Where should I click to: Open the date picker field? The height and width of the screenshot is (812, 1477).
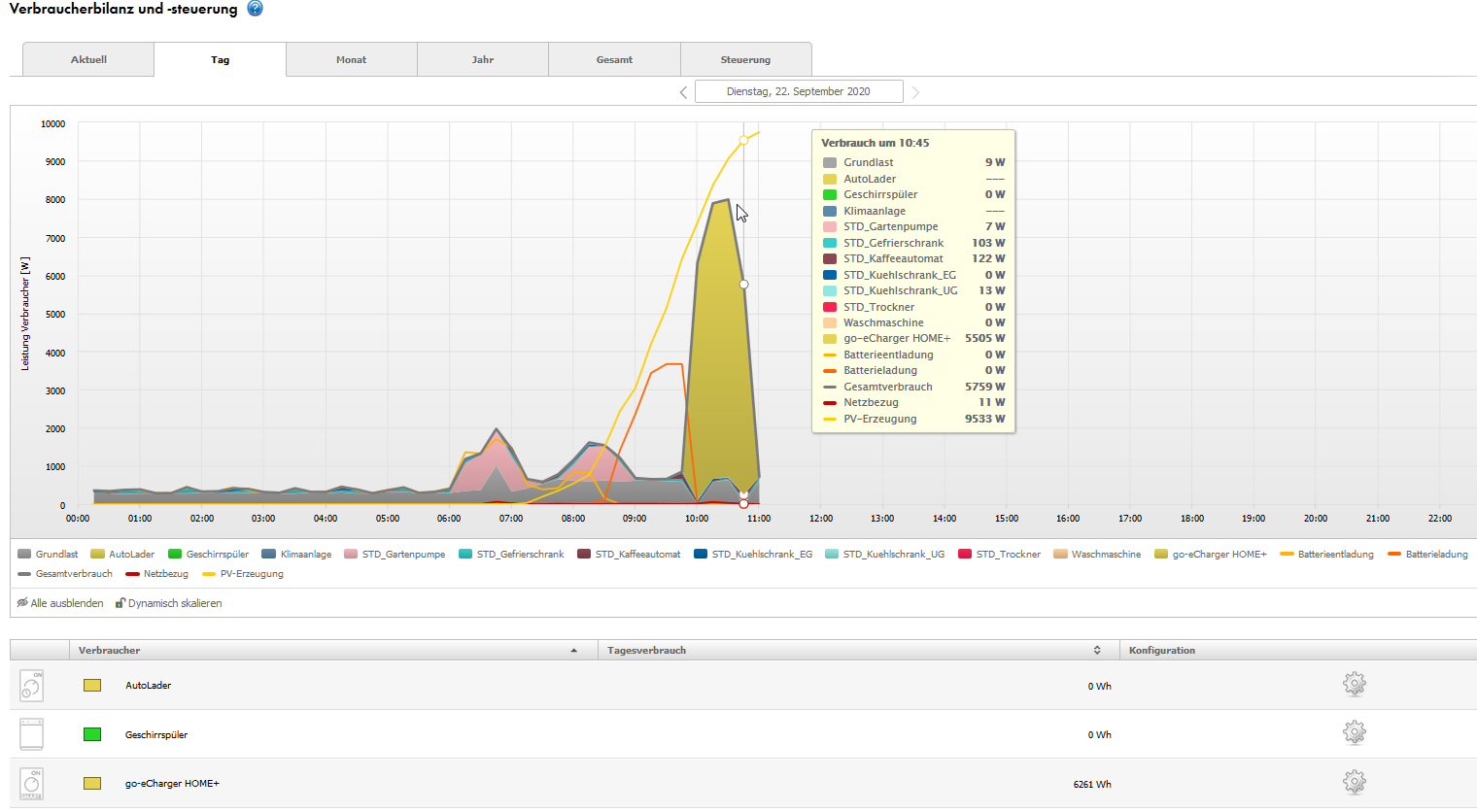[x=799, y=91]
